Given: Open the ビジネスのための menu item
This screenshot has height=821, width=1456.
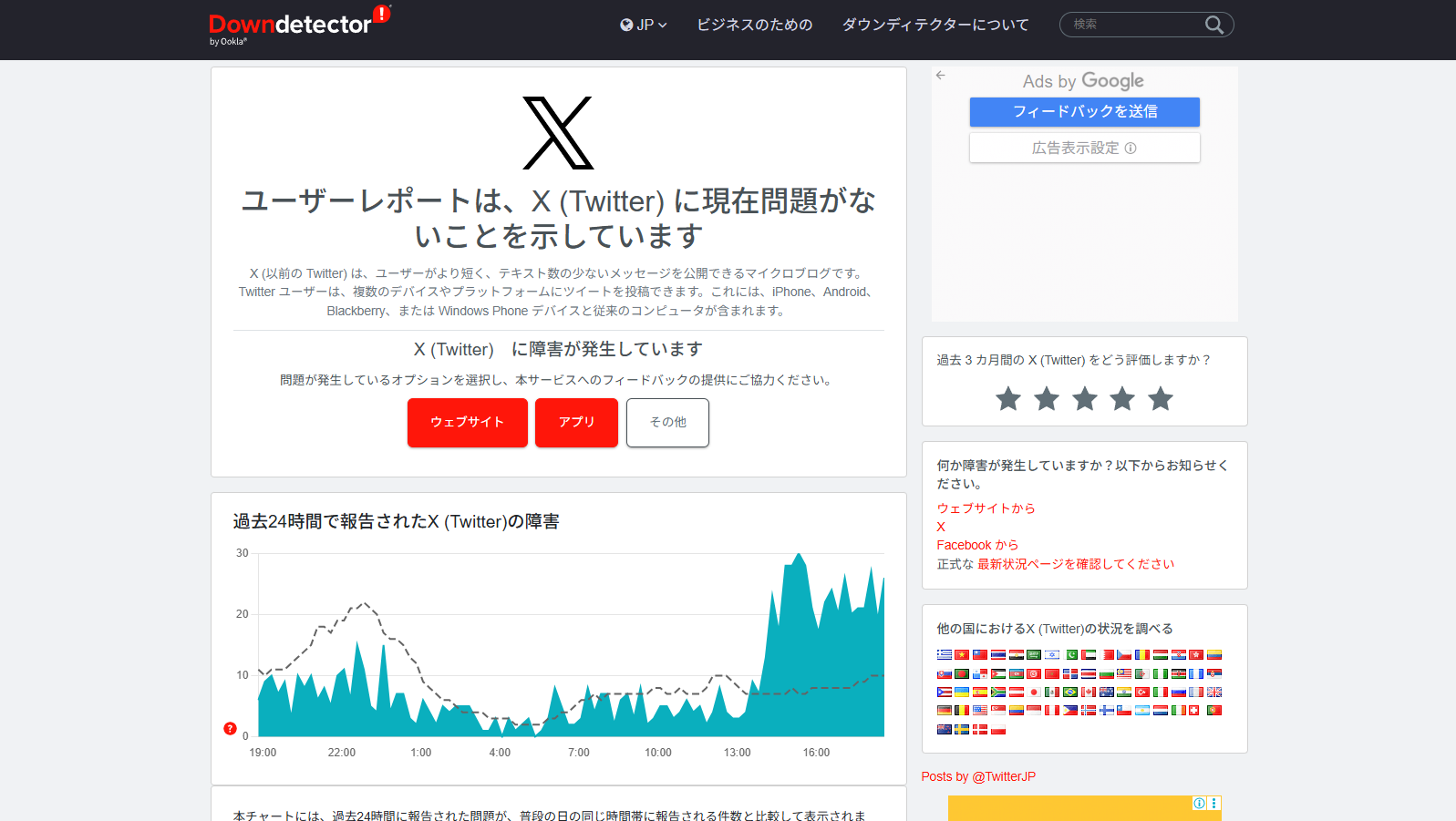Looking at the screenshot, I should pyautogui.click(x=754, y=25).
